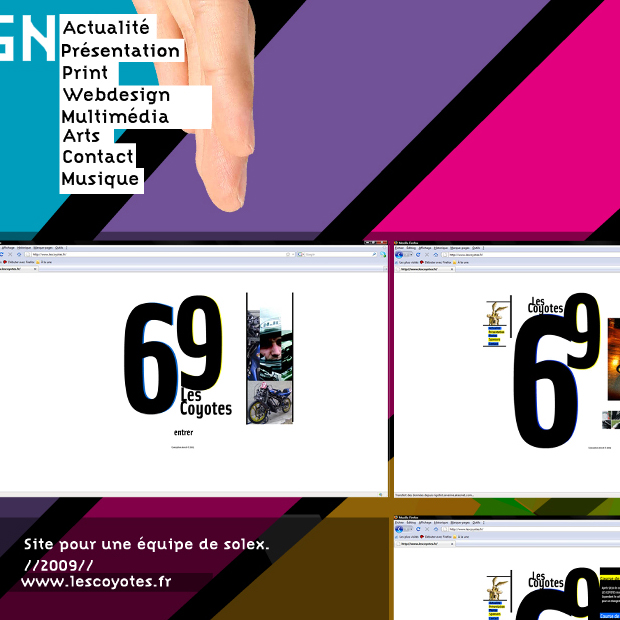
Task: Open the Musique menu item
Action: [x=100, y=179]
